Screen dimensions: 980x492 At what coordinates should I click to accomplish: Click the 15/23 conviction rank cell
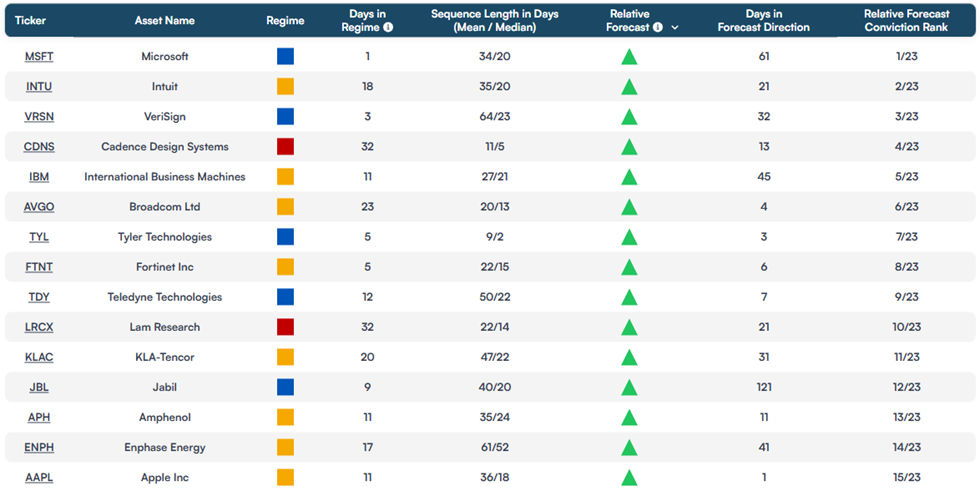[906, 478]
